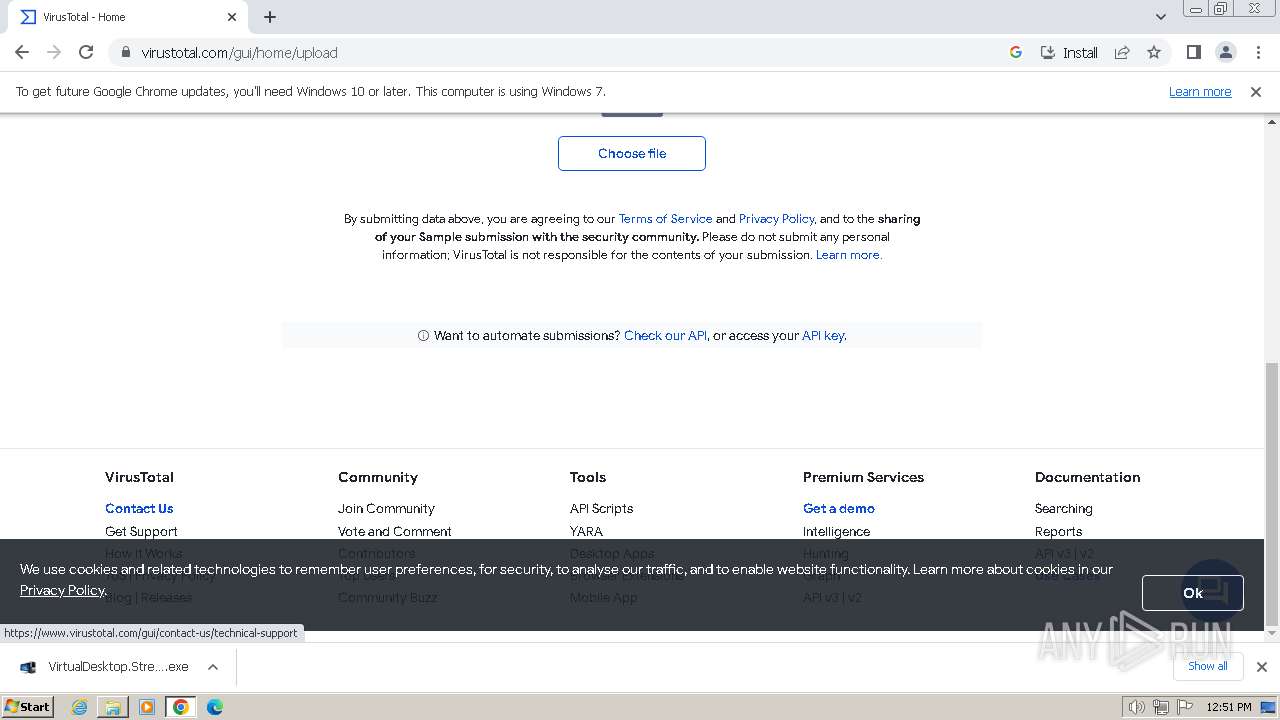
Task: Open Google icon in address bar
Action: [x=1016, y=52]
